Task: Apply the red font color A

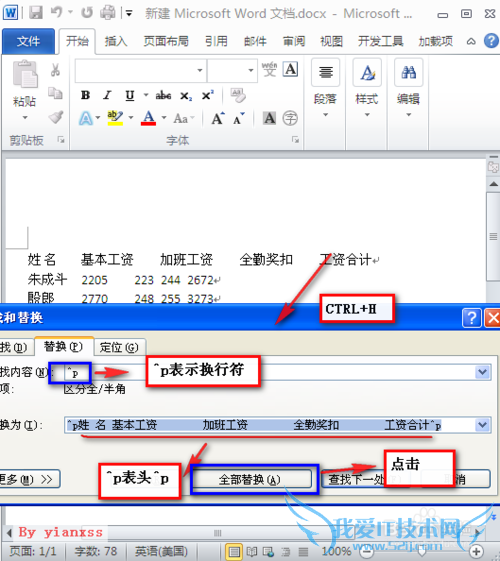Action: click(148, 118)
